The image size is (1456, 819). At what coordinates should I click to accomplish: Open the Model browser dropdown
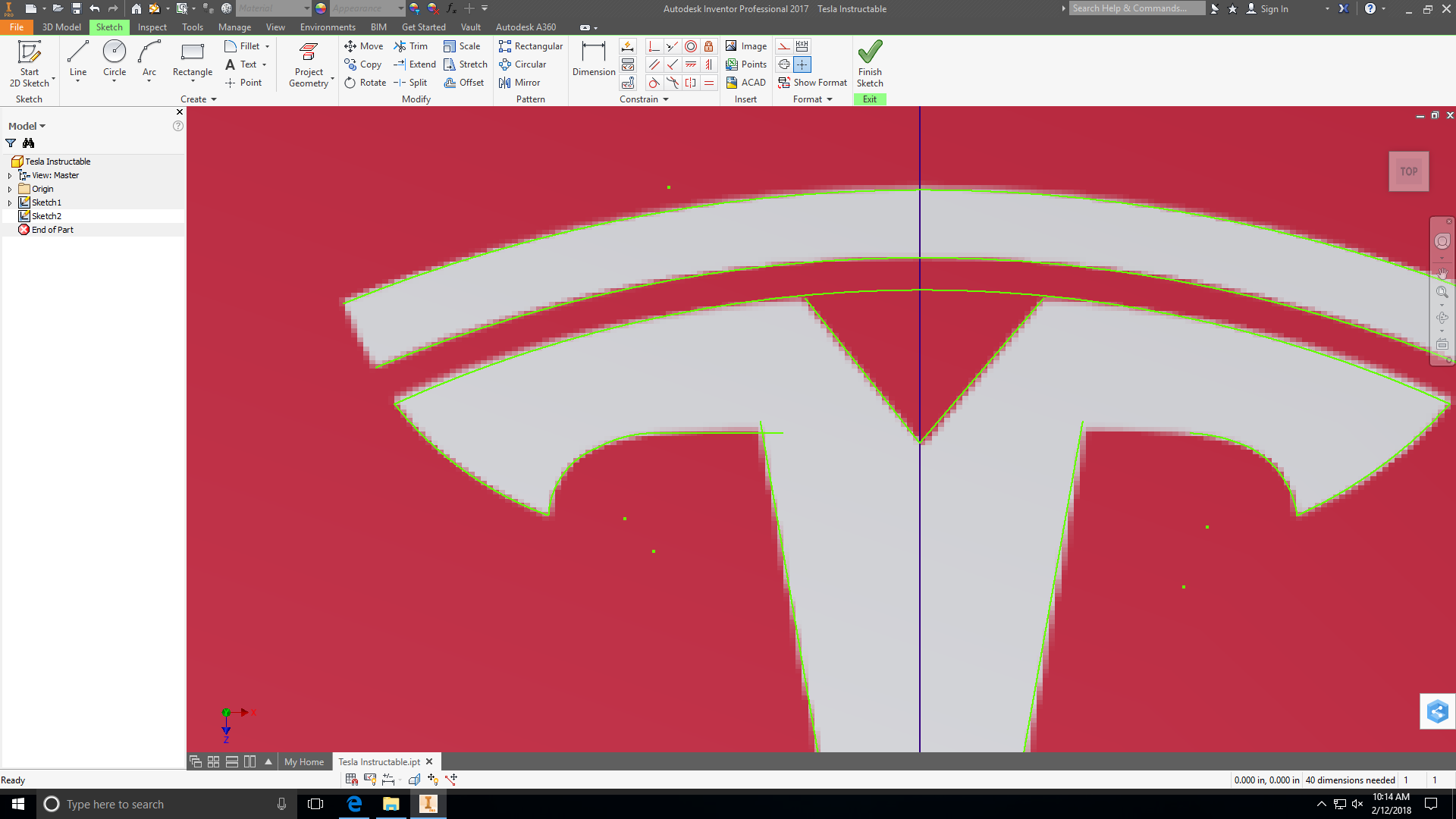[x=27, y=126]
